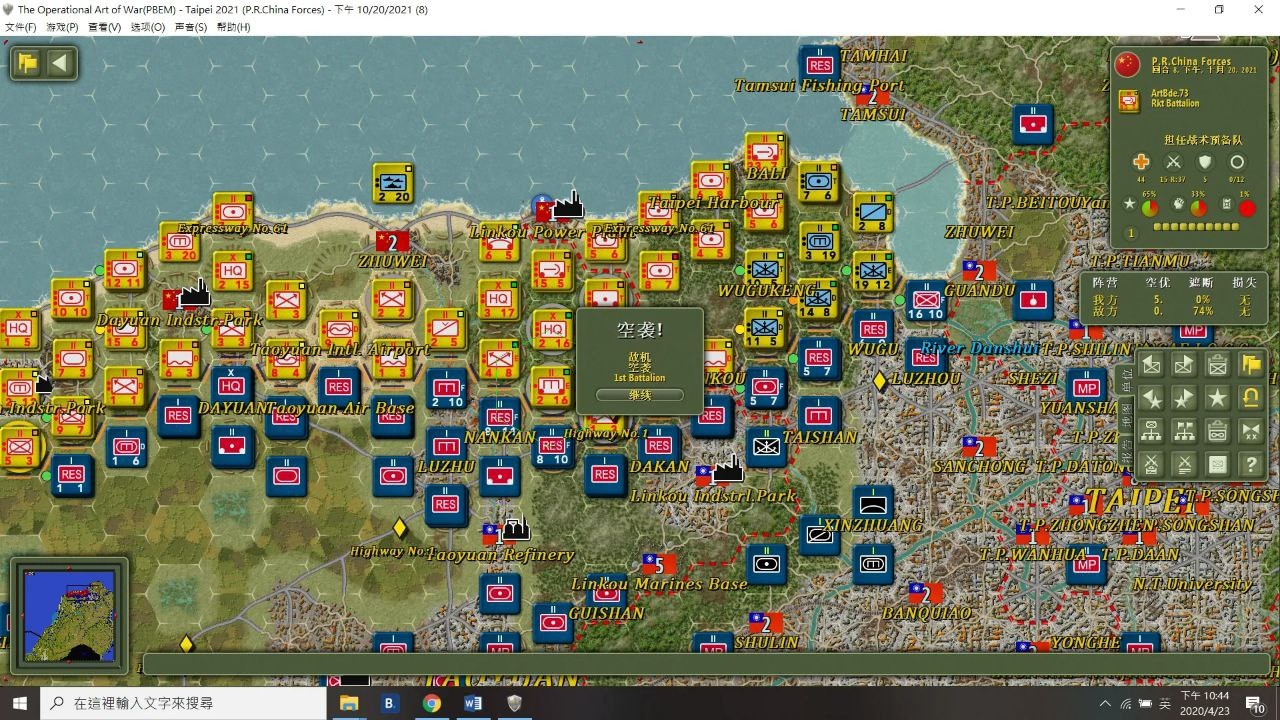Click the yellow flags icon in the right control panel
The image size is (1280, 720).
coord(1250,365)
